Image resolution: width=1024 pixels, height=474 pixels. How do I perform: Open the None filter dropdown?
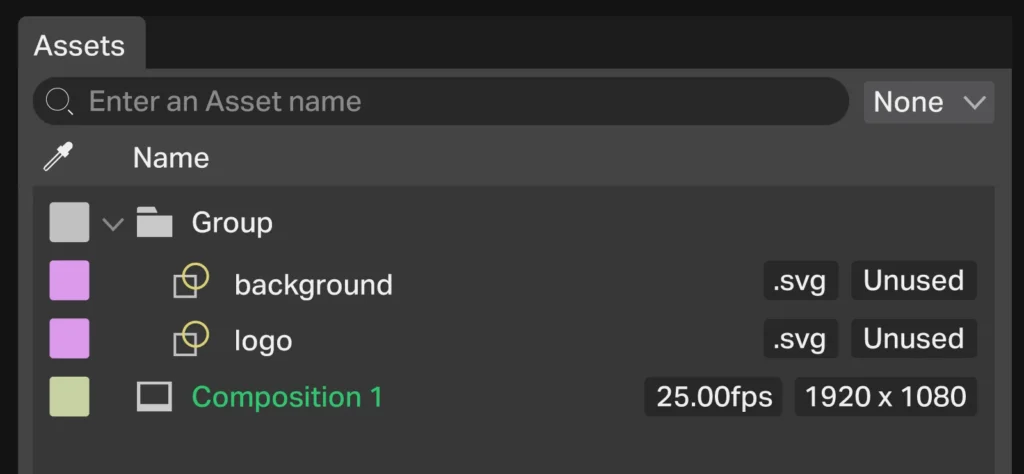tap(929, 102)
